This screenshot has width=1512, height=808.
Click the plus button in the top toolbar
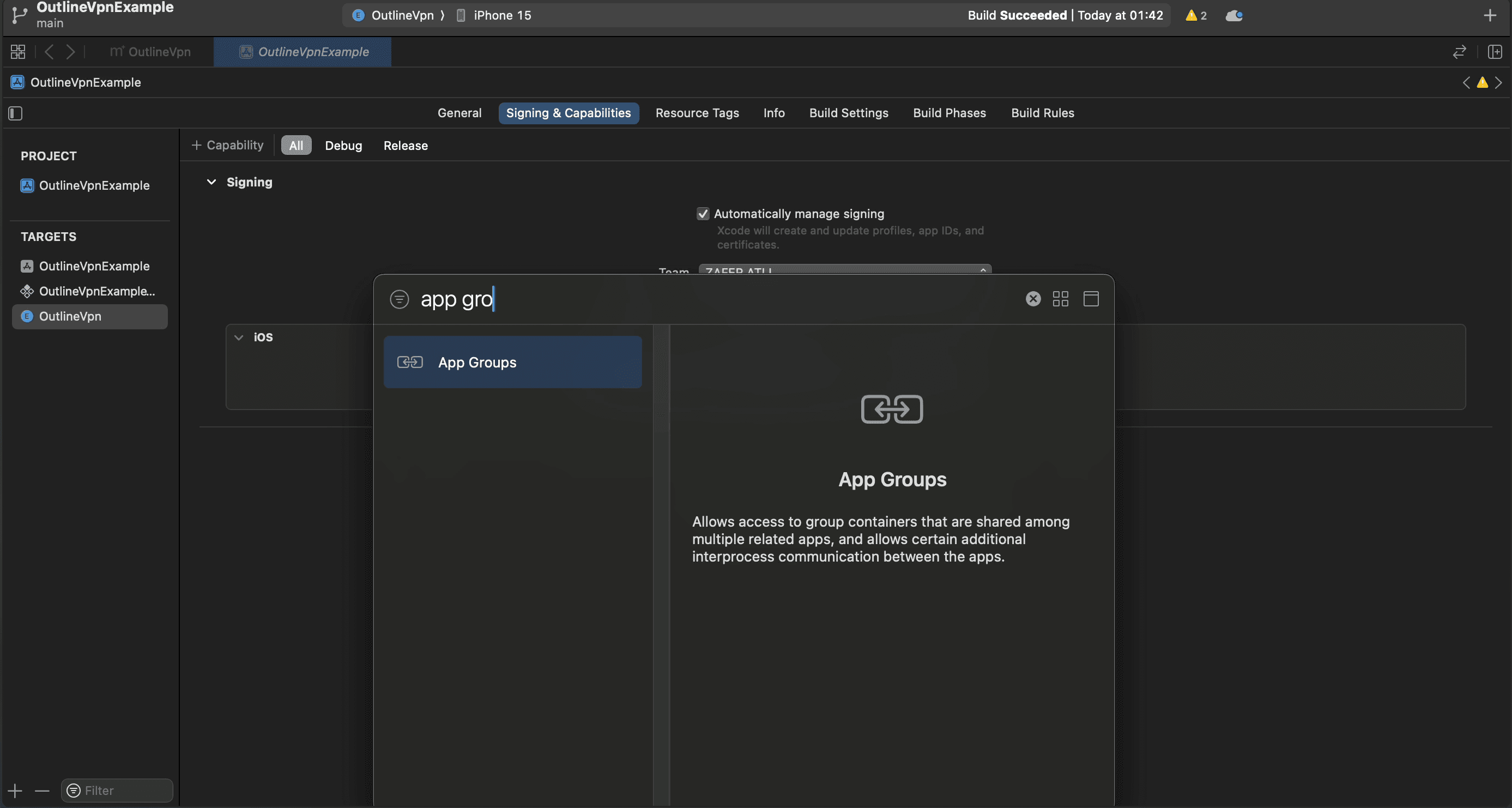point(1490,15)
